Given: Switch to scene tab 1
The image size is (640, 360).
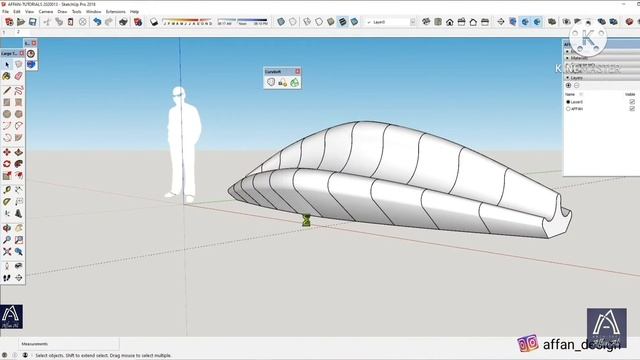Looking at the screenshot, I should [4, 32].
